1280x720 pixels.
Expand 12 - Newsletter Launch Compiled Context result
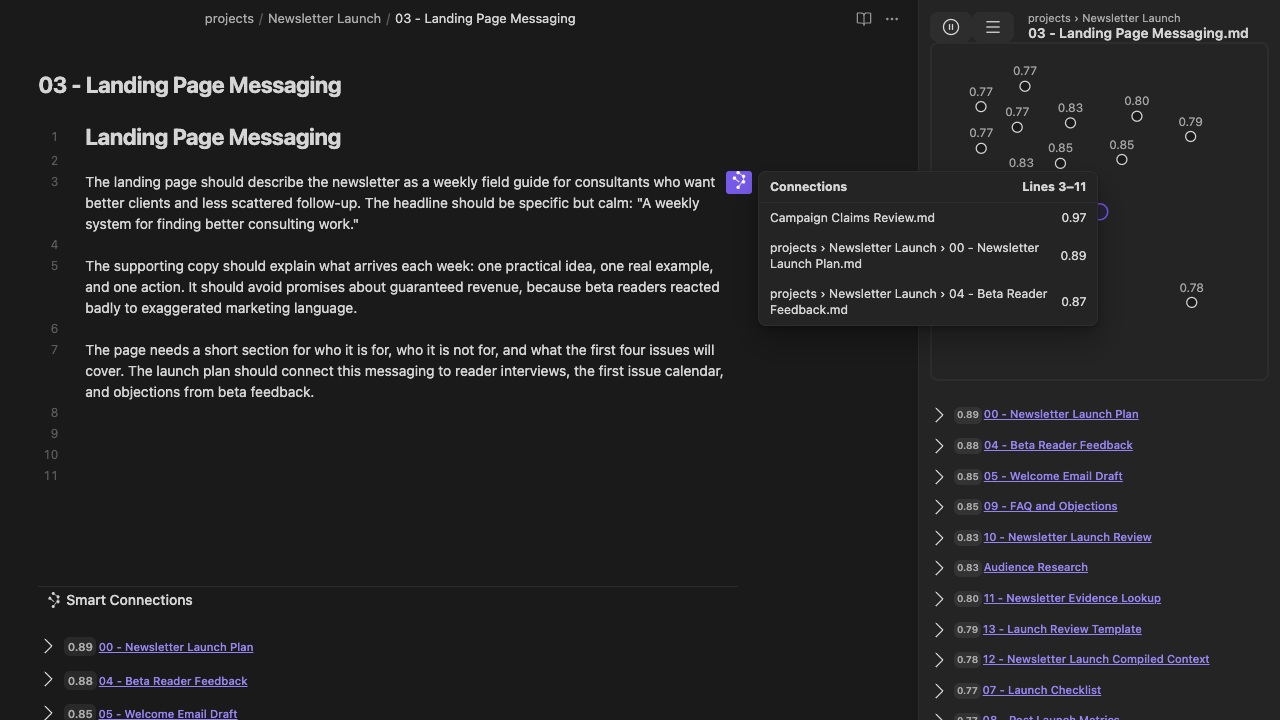939,660
